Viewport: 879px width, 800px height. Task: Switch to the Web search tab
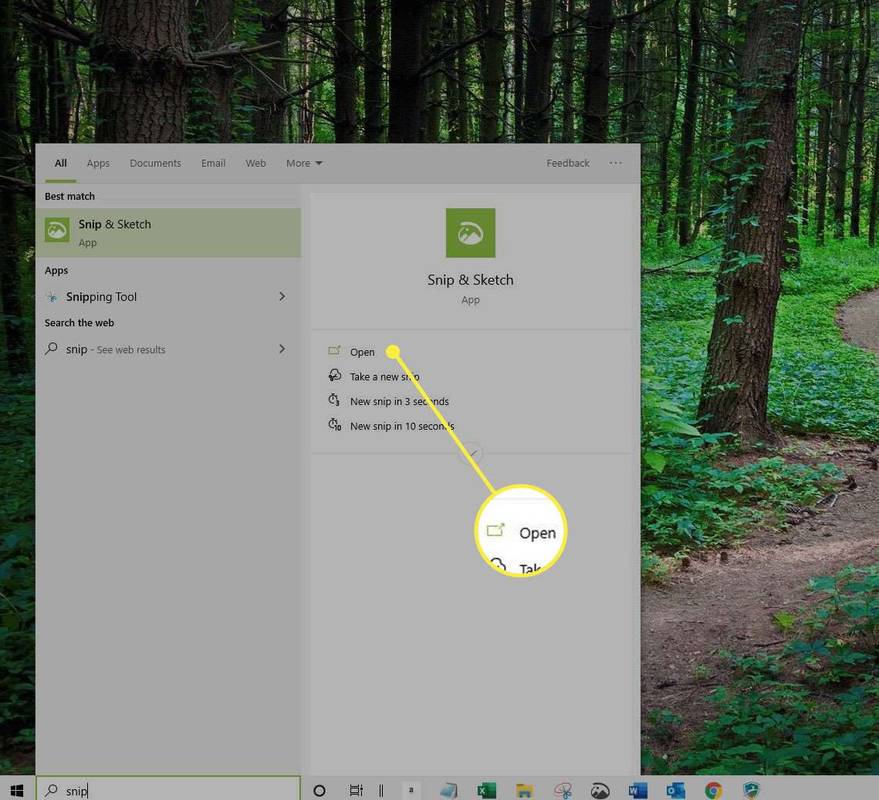[x=256, y=163]
